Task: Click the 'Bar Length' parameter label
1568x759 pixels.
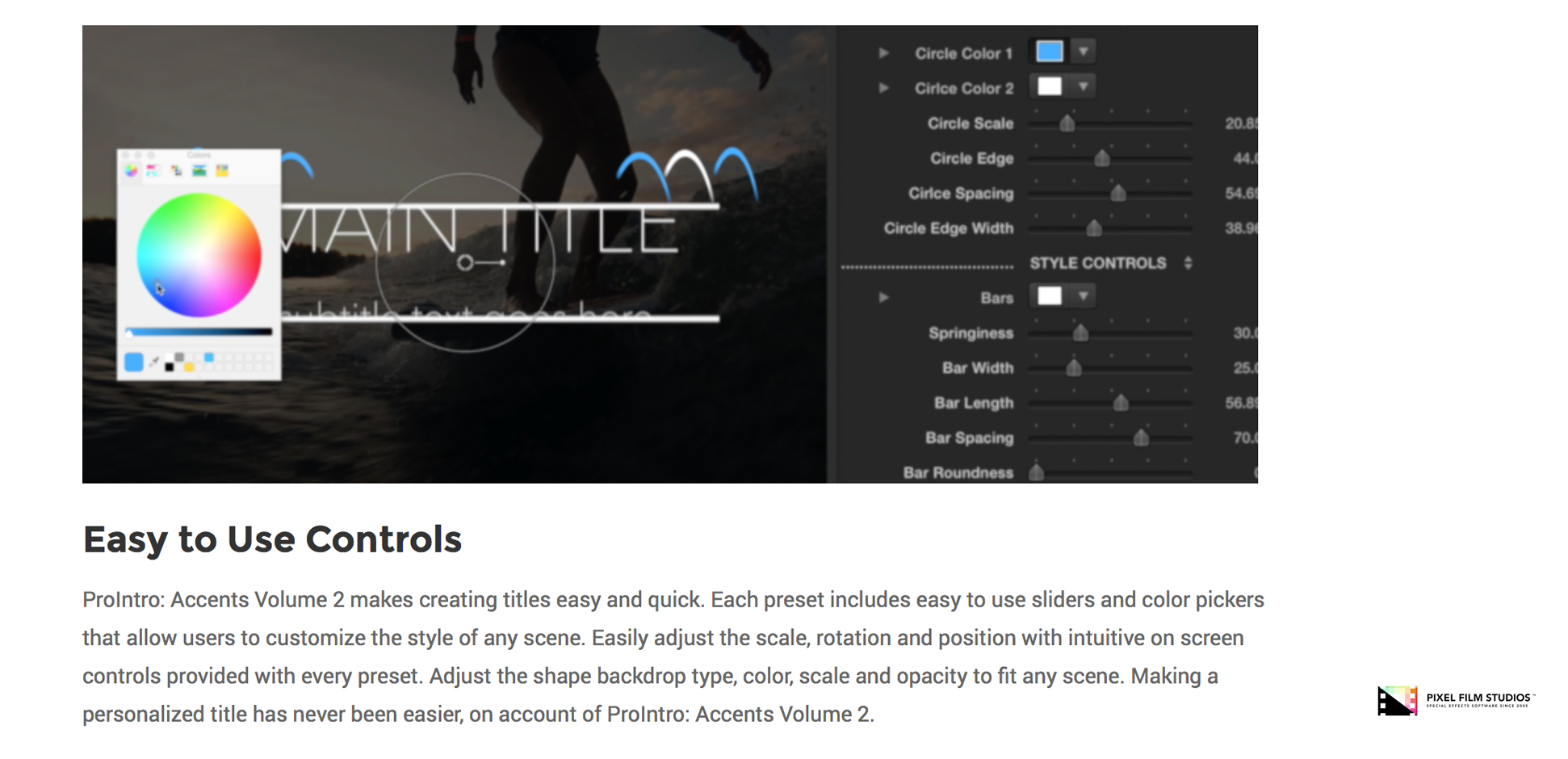Action: coord(974,403)
